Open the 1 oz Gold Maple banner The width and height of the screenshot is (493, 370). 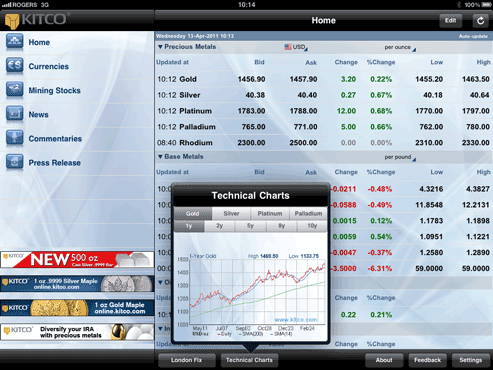coord(77,308)
